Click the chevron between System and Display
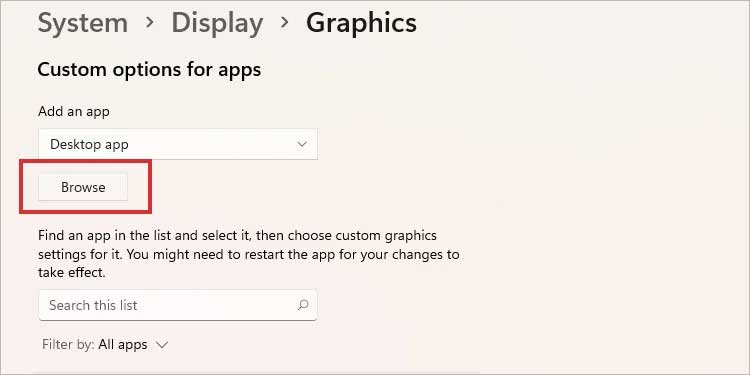Viewport: 750px width, 375px height. [x=150, y=22]
